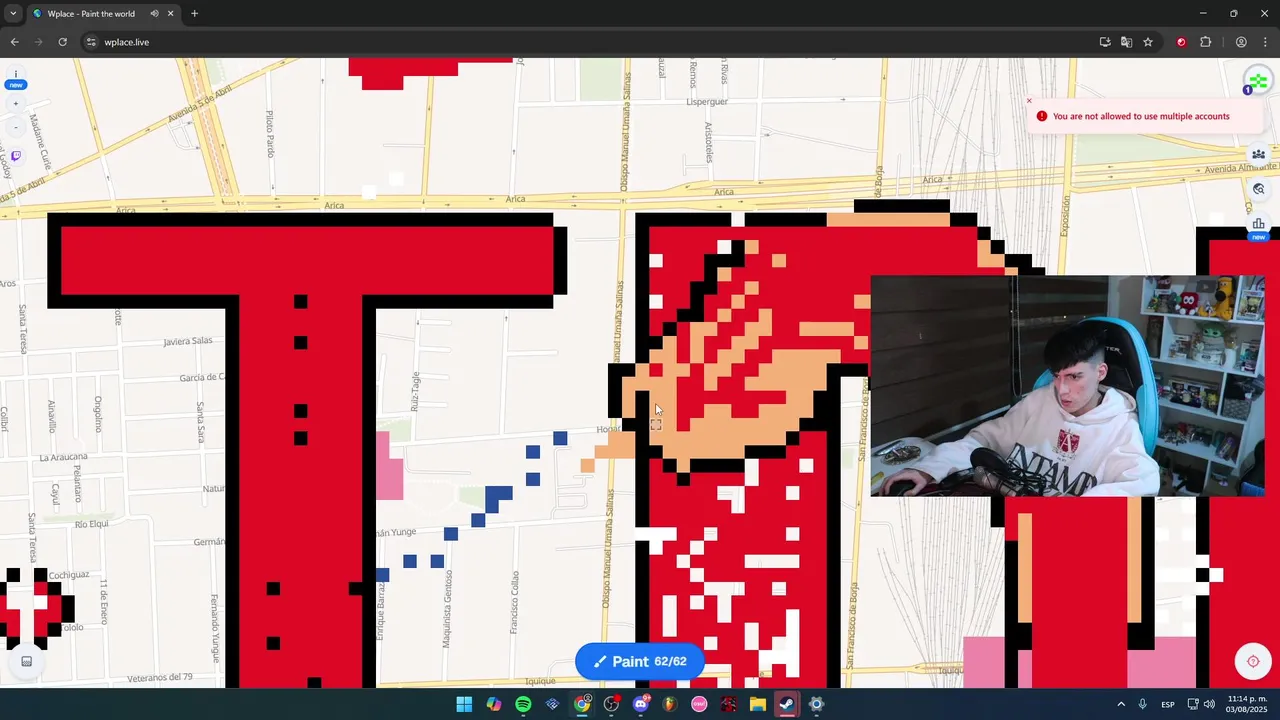Open the Windows Start menu
Image resolution: width=1280 pixels, height=720 pixels.
pyautogui.click(x=464, y=704)
